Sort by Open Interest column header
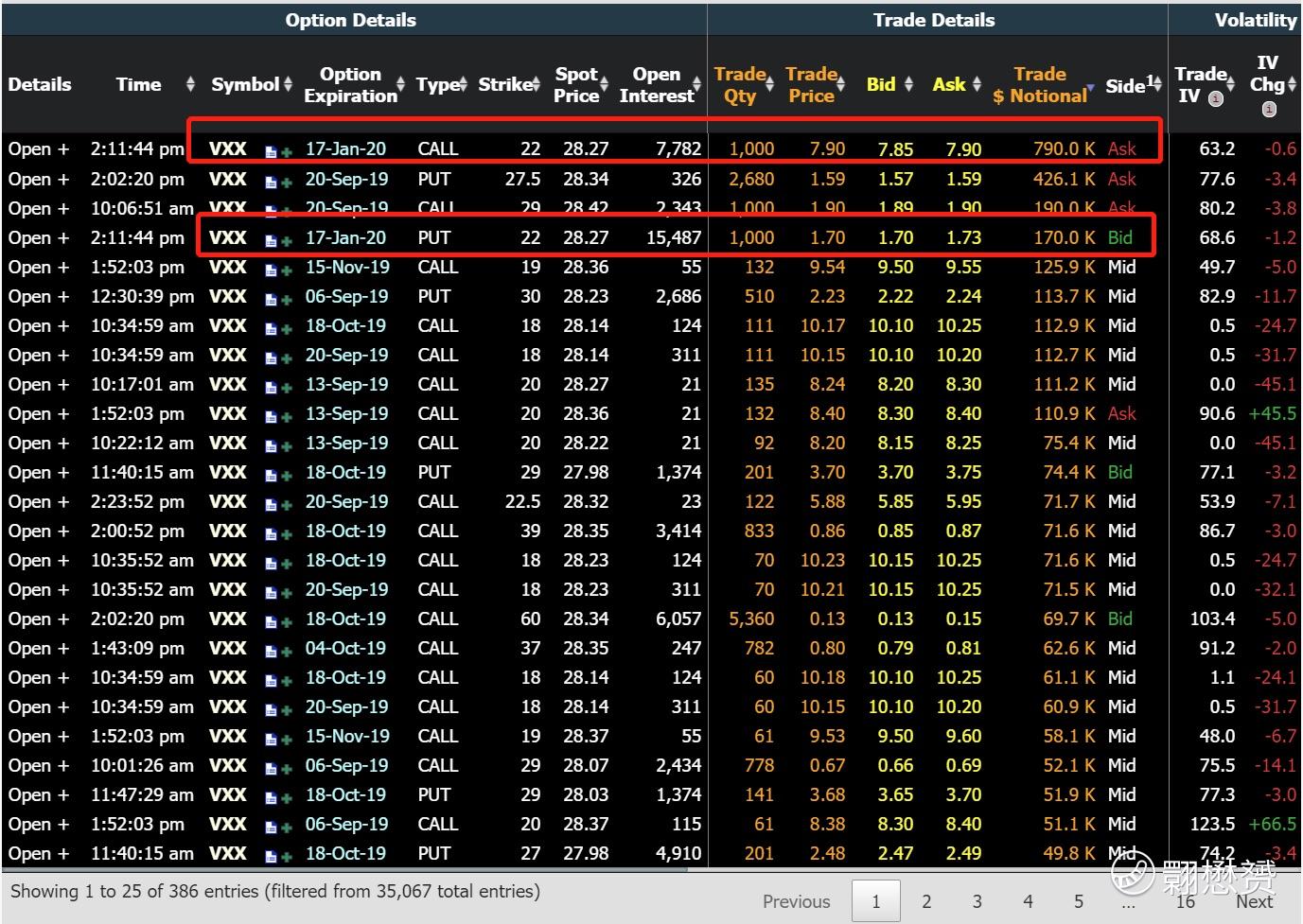 656,84
